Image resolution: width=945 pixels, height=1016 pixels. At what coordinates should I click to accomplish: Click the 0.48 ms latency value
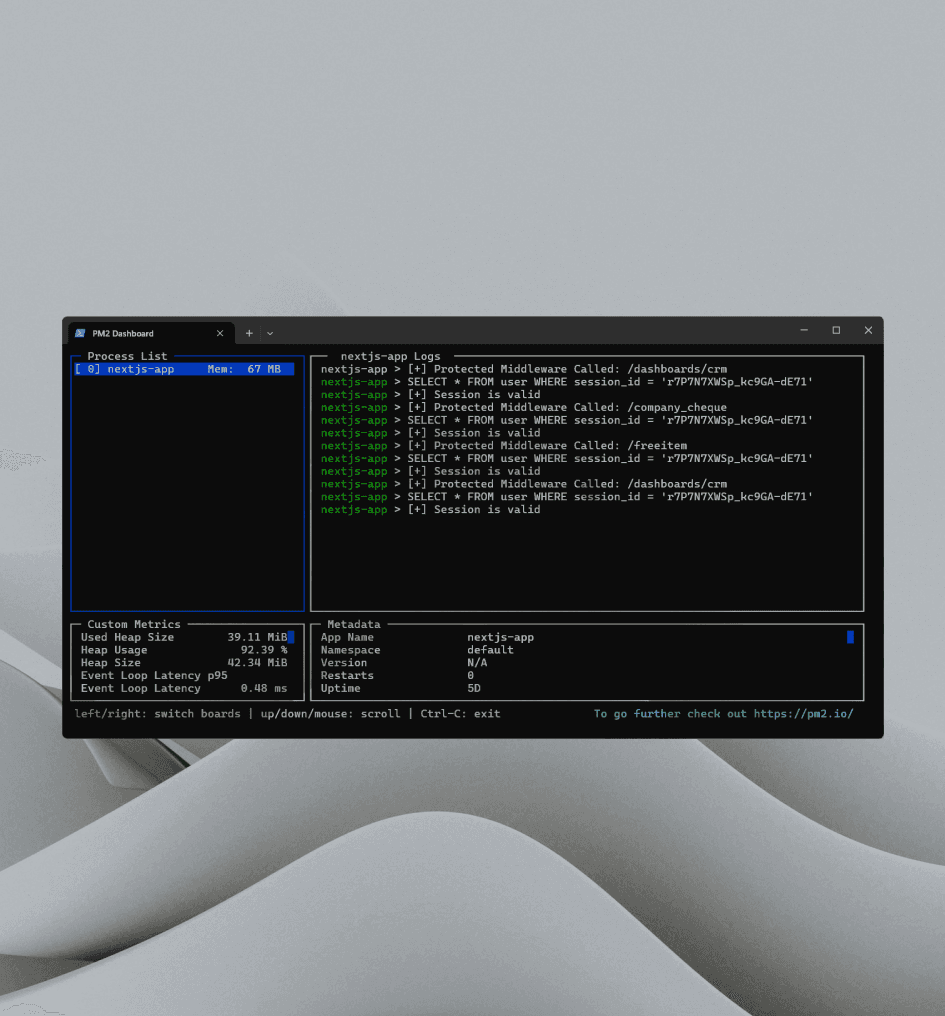tap(264, 688)
